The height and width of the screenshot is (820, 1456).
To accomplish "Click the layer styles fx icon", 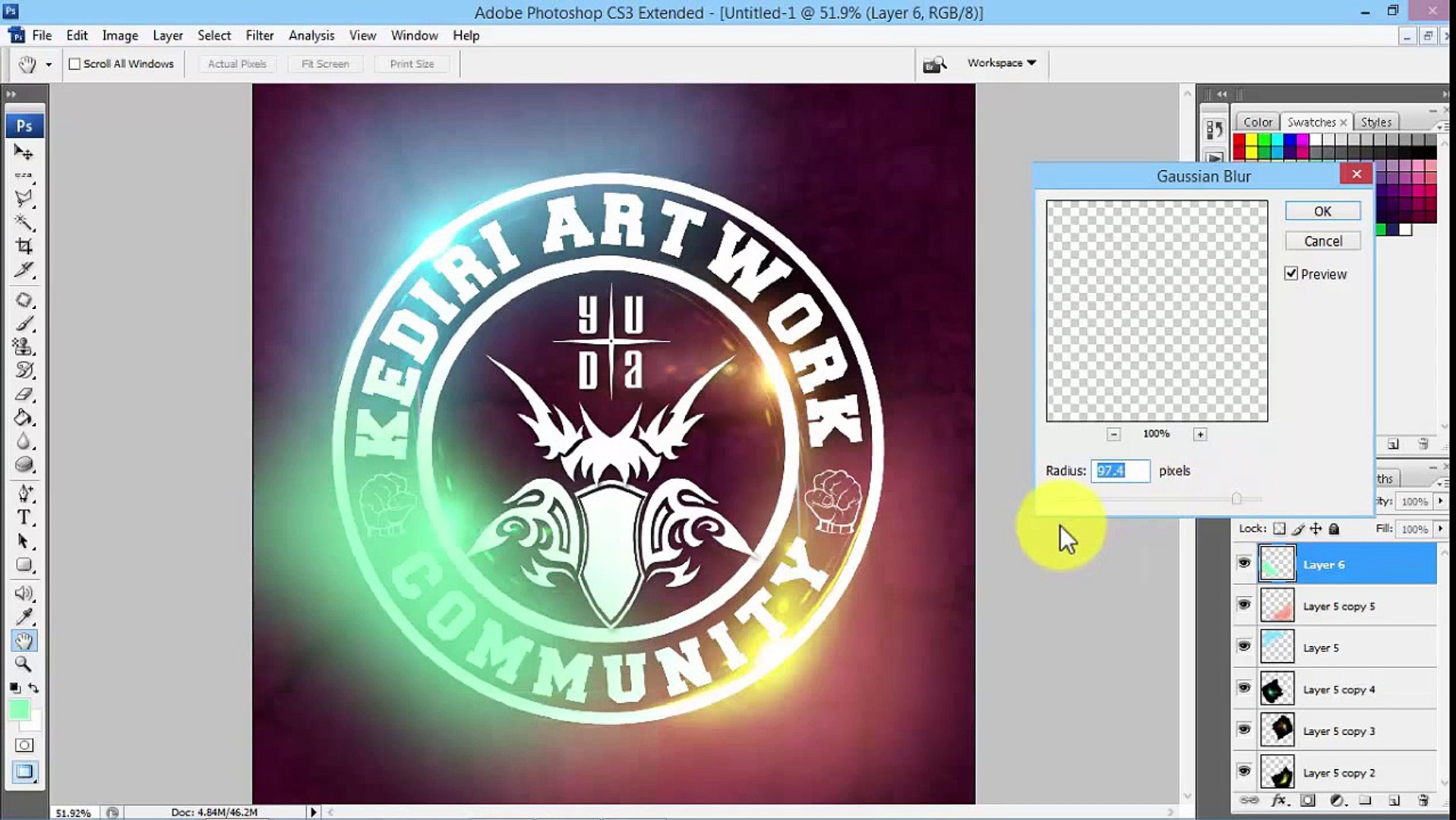I will pos(1279,800).
